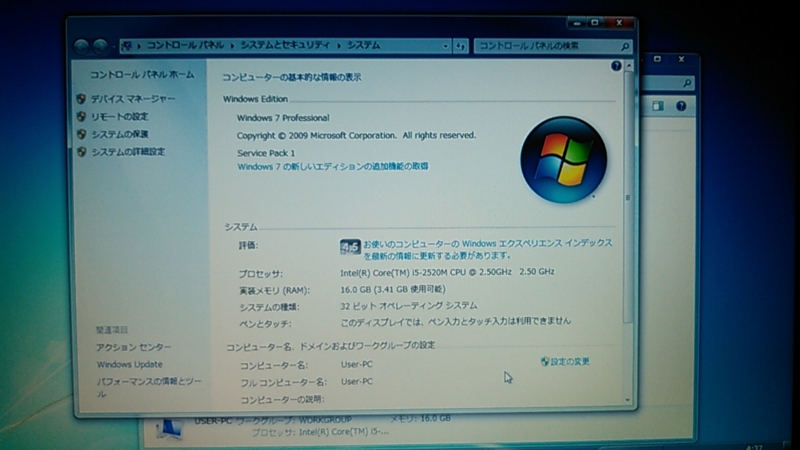Click the Service Pack 1 text

(266, 153)
